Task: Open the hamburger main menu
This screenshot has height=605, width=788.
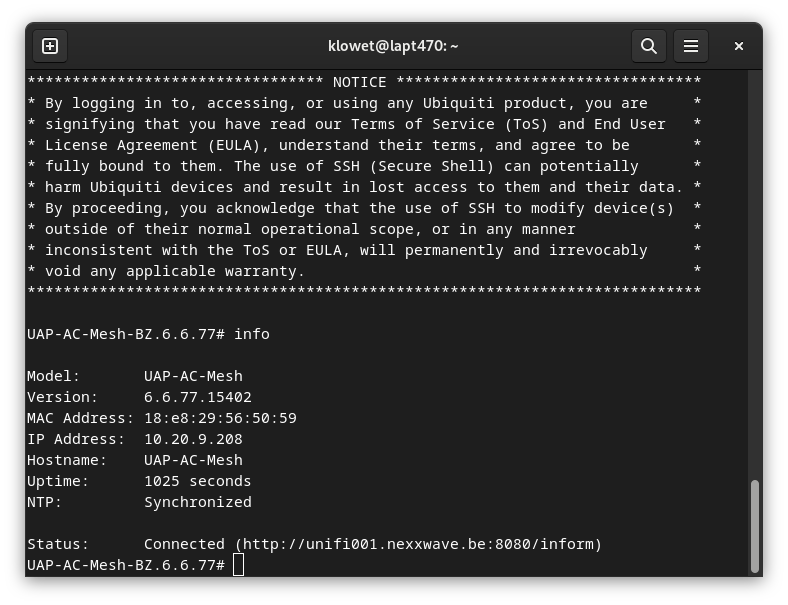Action: tap(690, 46)
